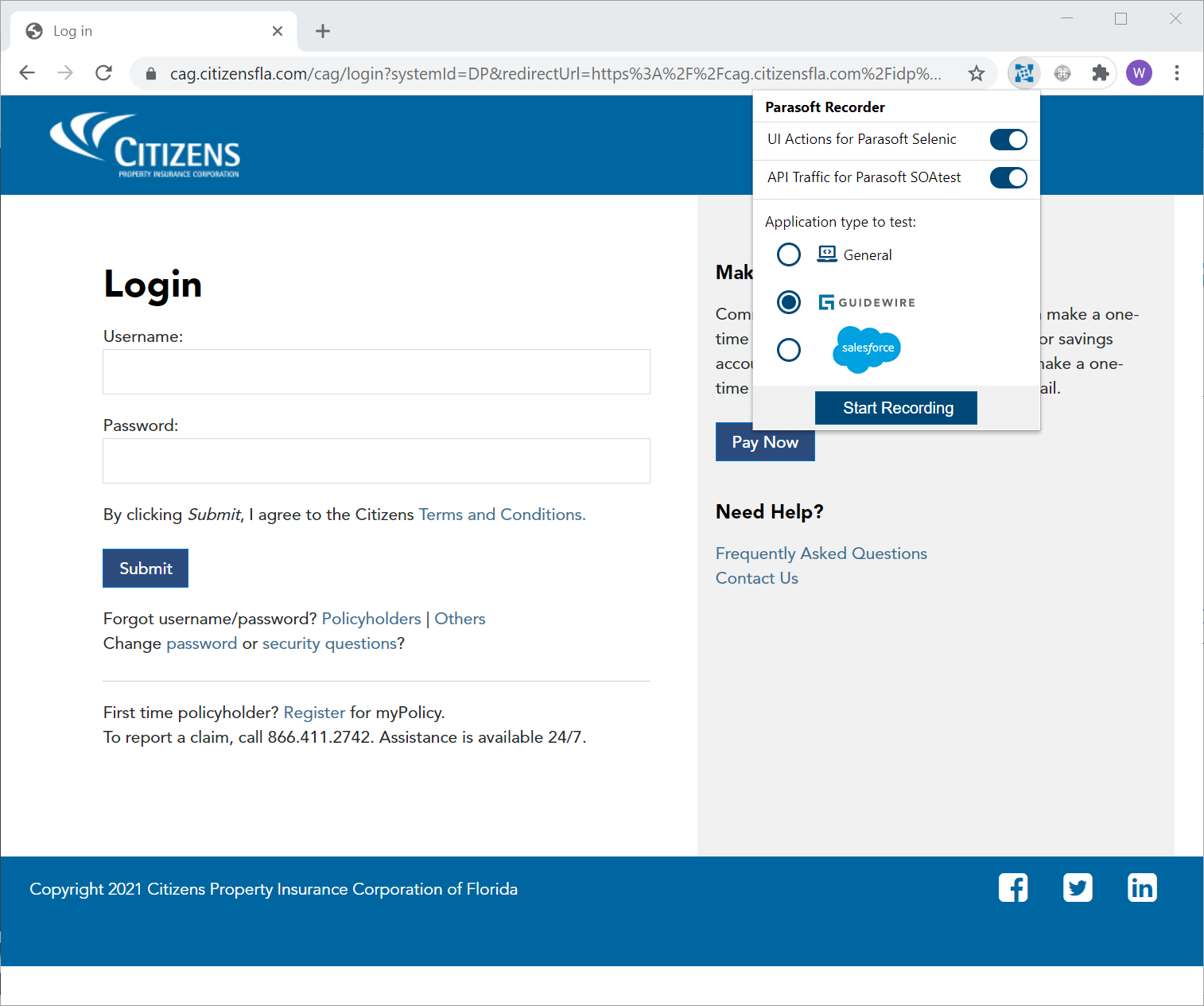Open Frequently Asked Questions link
Viewport: 1204px width, 1006px height.
[x=821, y=553]
